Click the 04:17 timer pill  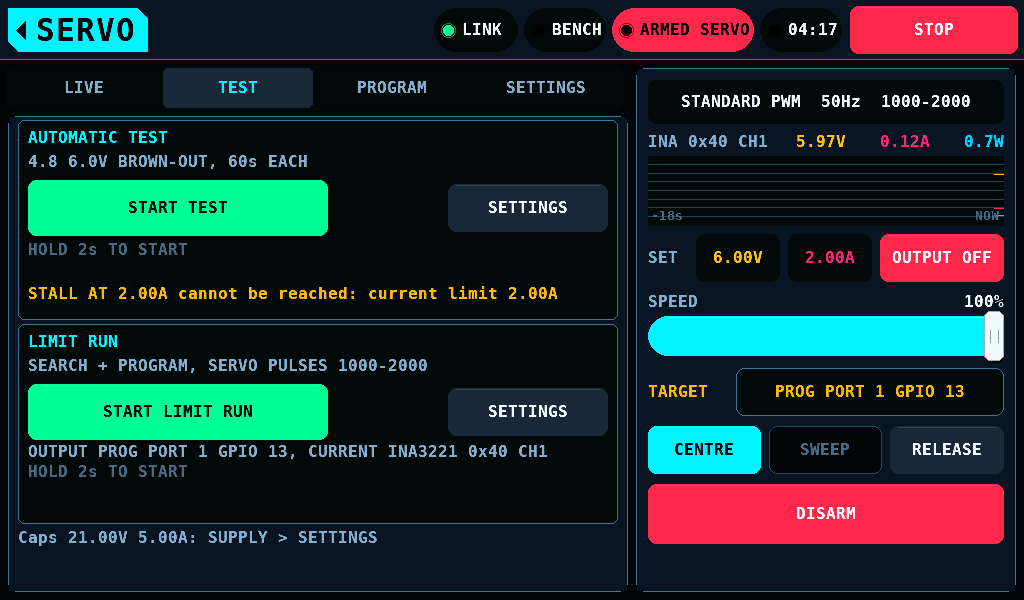tap(801, 30)
